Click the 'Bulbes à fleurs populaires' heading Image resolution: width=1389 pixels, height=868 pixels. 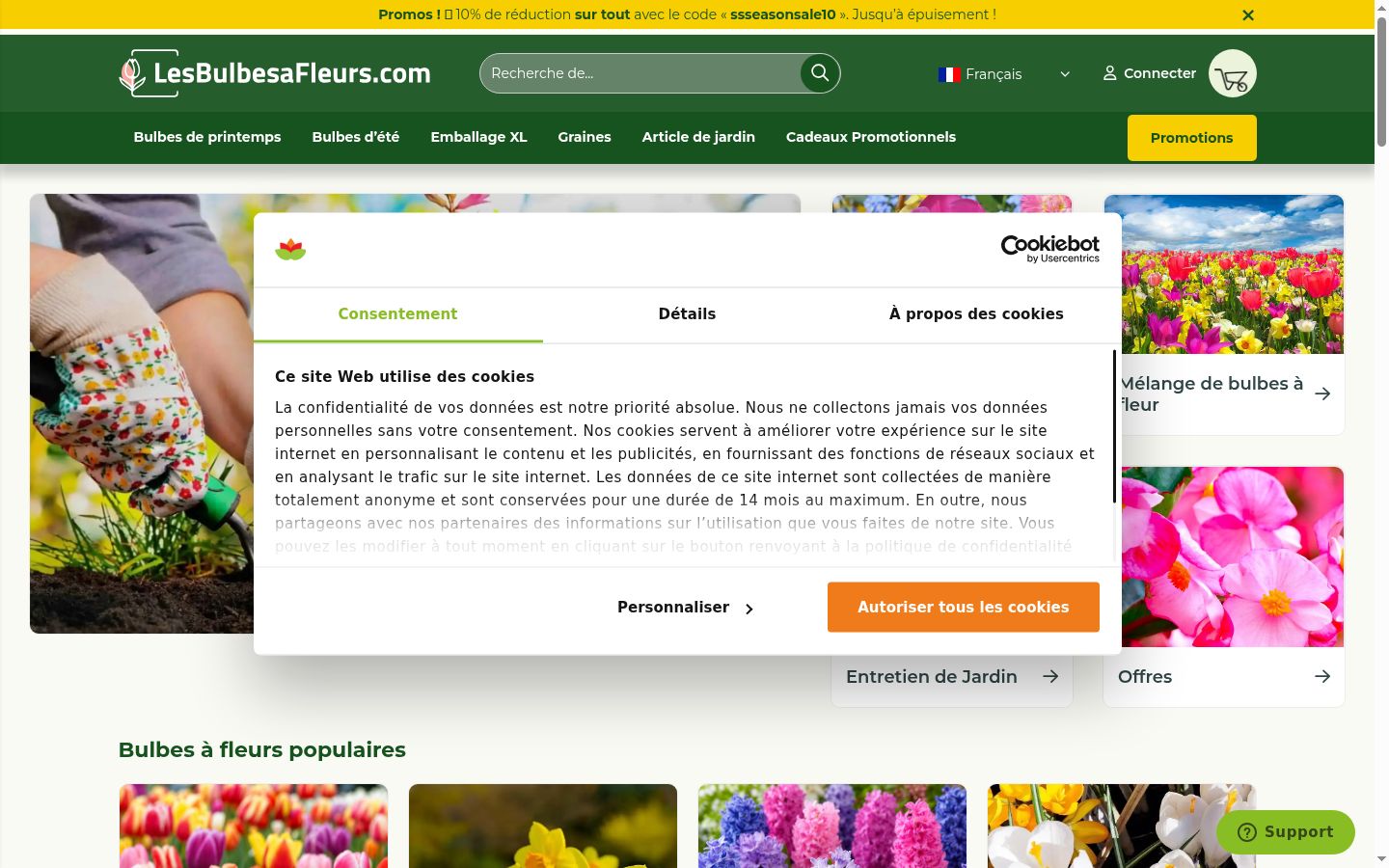262,749
